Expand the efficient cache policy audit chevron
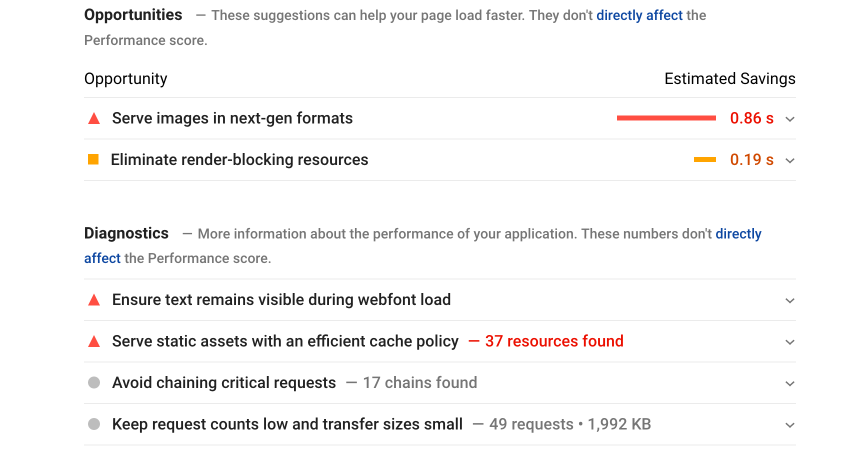The width and height of the screenshot is (856, 462). 789,342
